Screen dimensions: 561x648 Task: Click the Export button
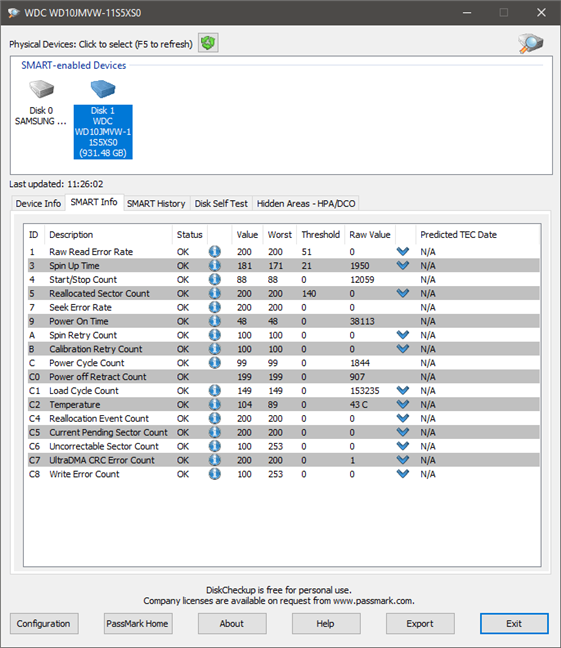click(x=420, y=623)
